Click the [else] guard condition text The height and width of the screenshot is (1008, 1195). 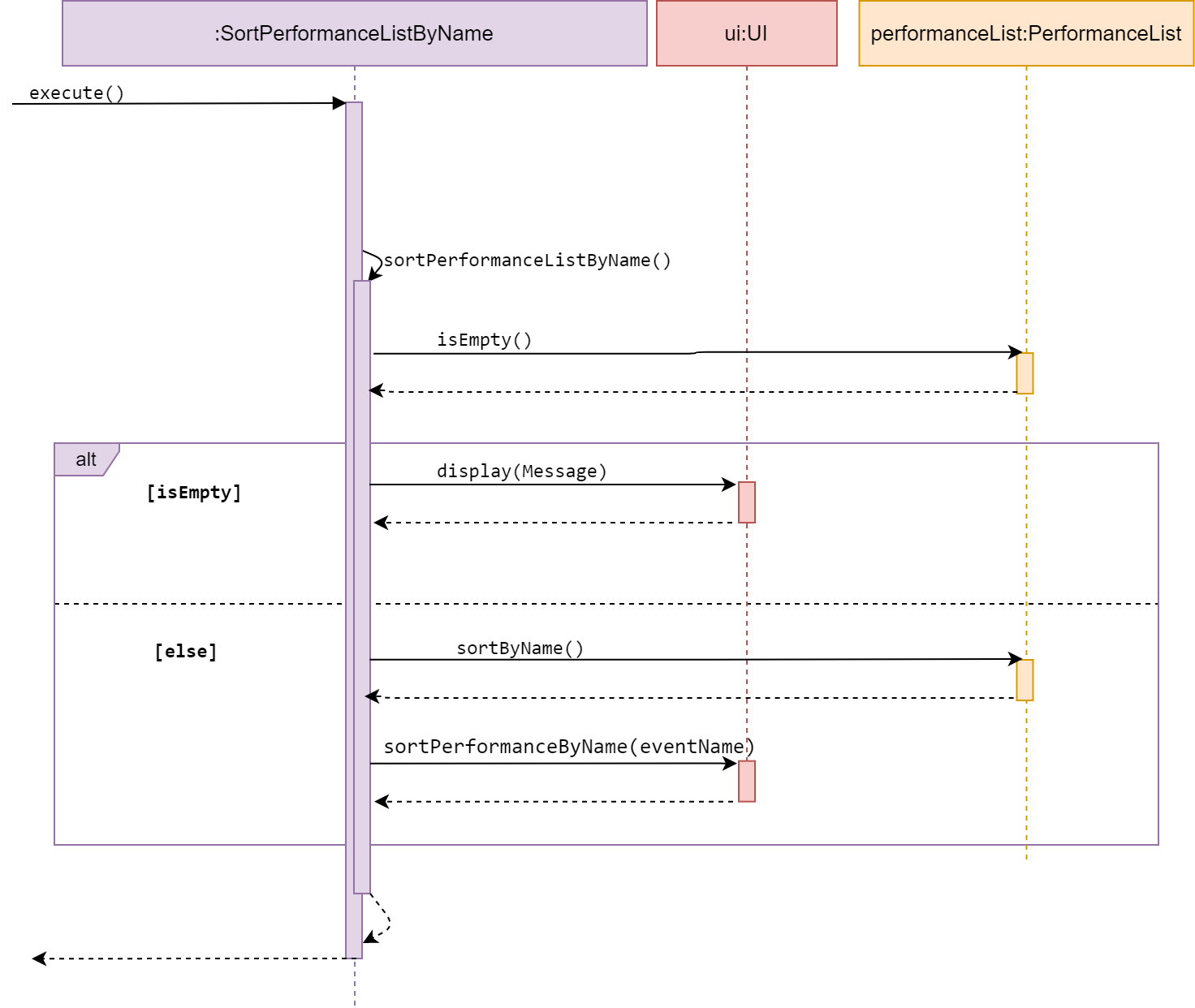tap(186, 652)
